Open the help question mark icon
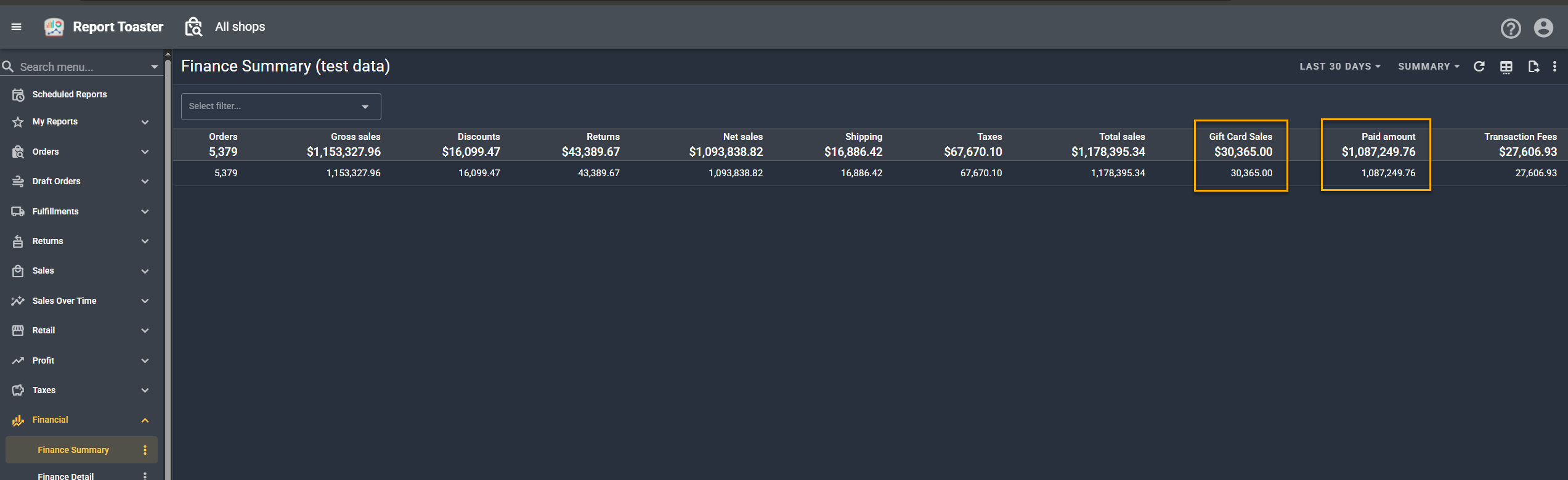 [x=1510, y=28]
